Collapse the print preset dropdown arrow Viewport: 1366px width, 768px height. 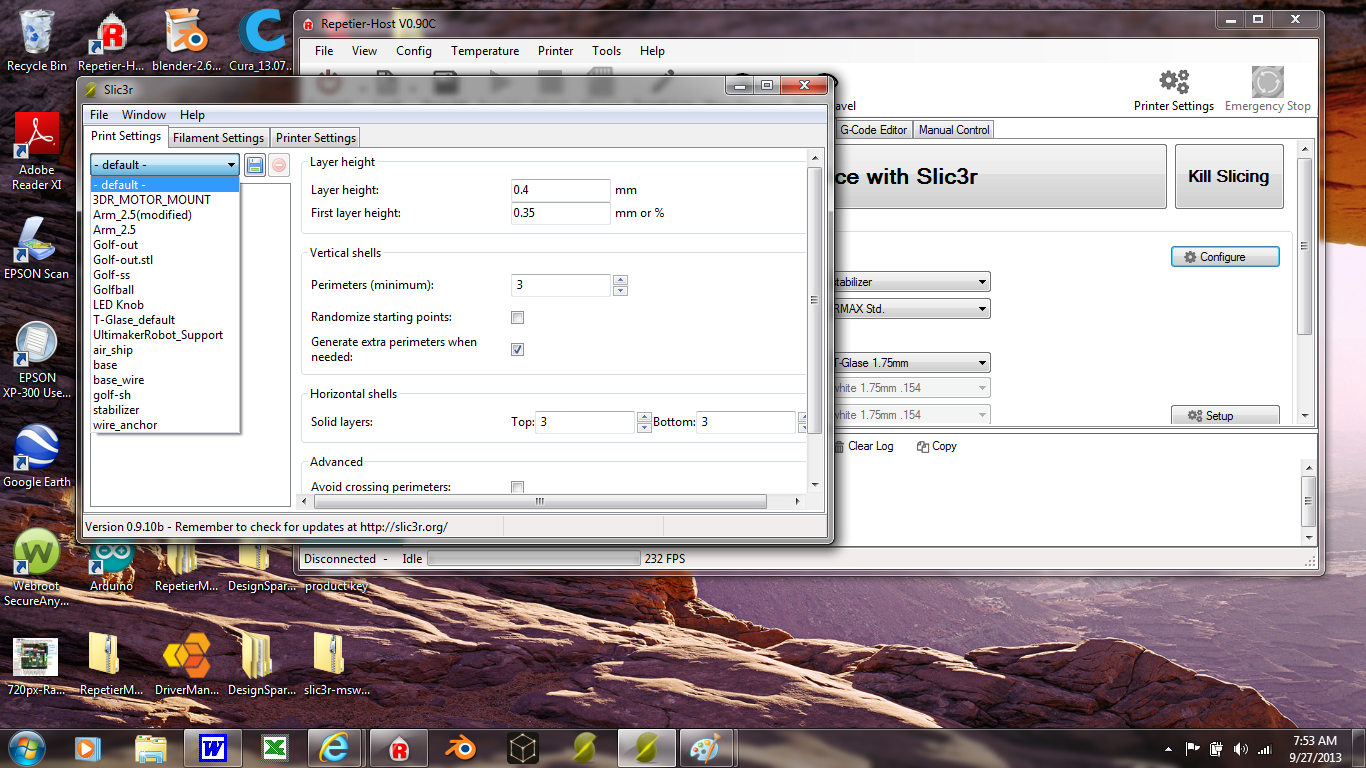(x=231, y=165)
